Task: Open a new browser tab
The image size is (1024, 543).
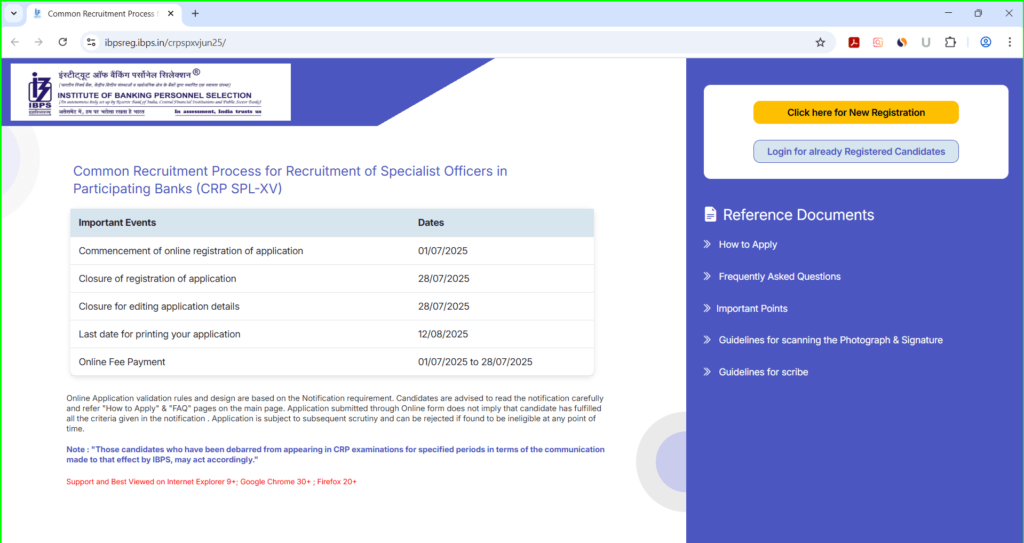Action: tap(195, 14)
